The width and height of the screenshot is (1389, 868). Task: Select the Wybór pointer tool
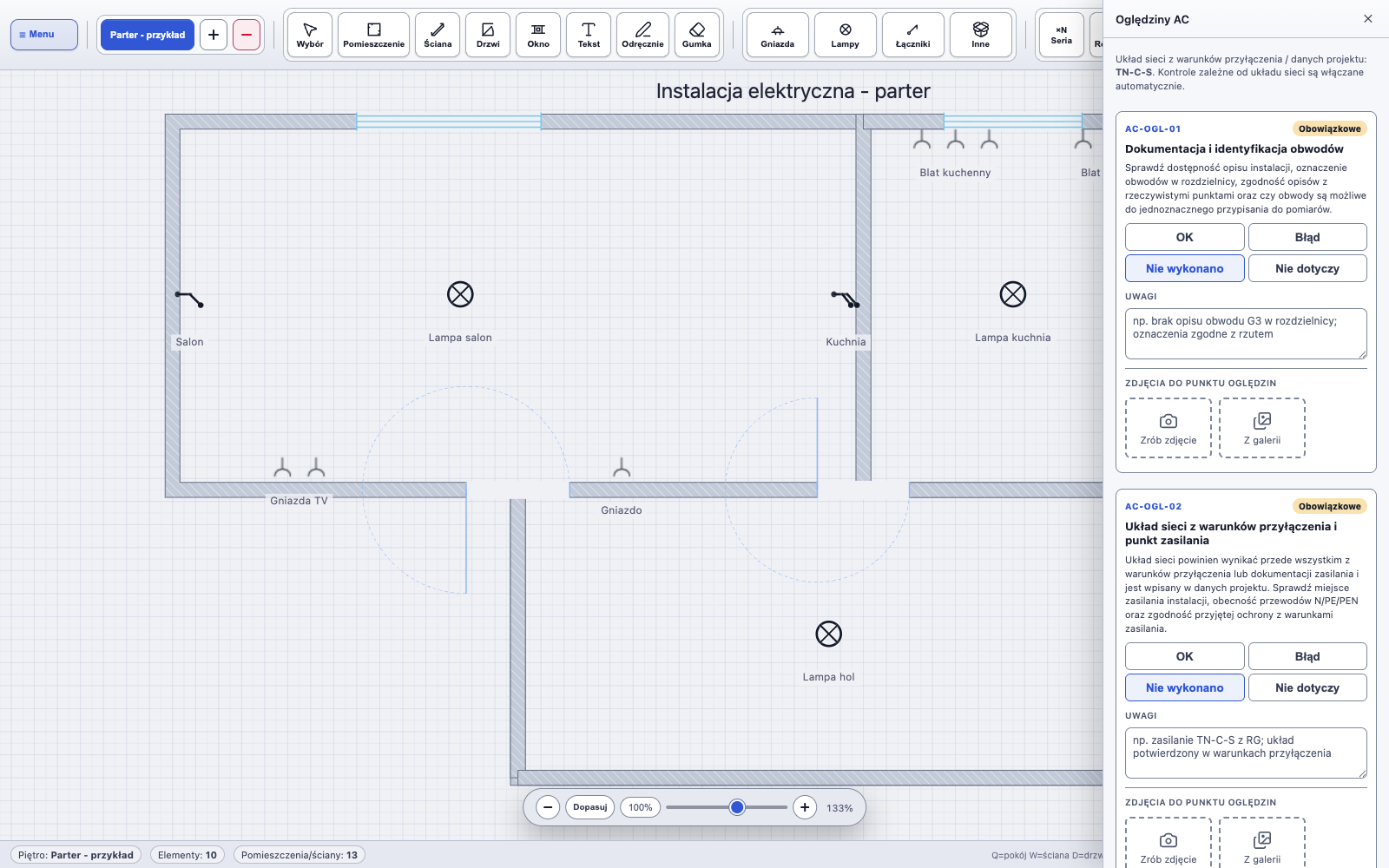point(310,35)
